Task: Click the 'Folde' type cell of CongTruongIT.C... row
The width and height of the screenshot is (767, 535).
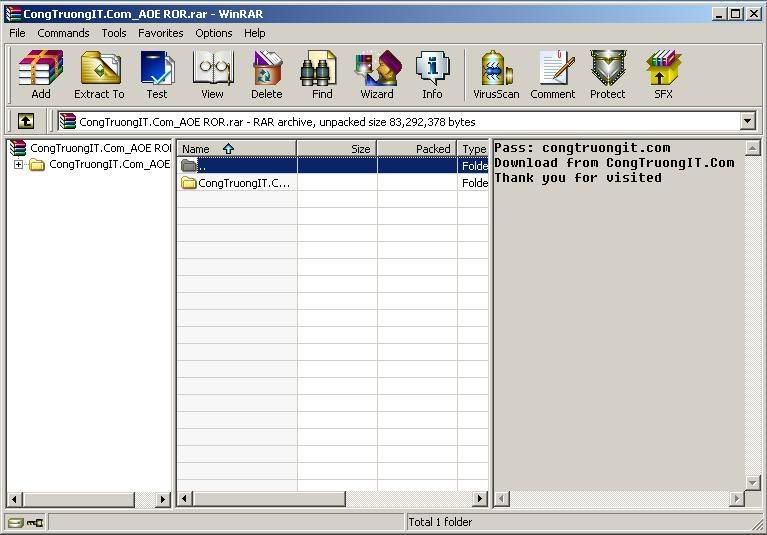Action: coord(474,183)
